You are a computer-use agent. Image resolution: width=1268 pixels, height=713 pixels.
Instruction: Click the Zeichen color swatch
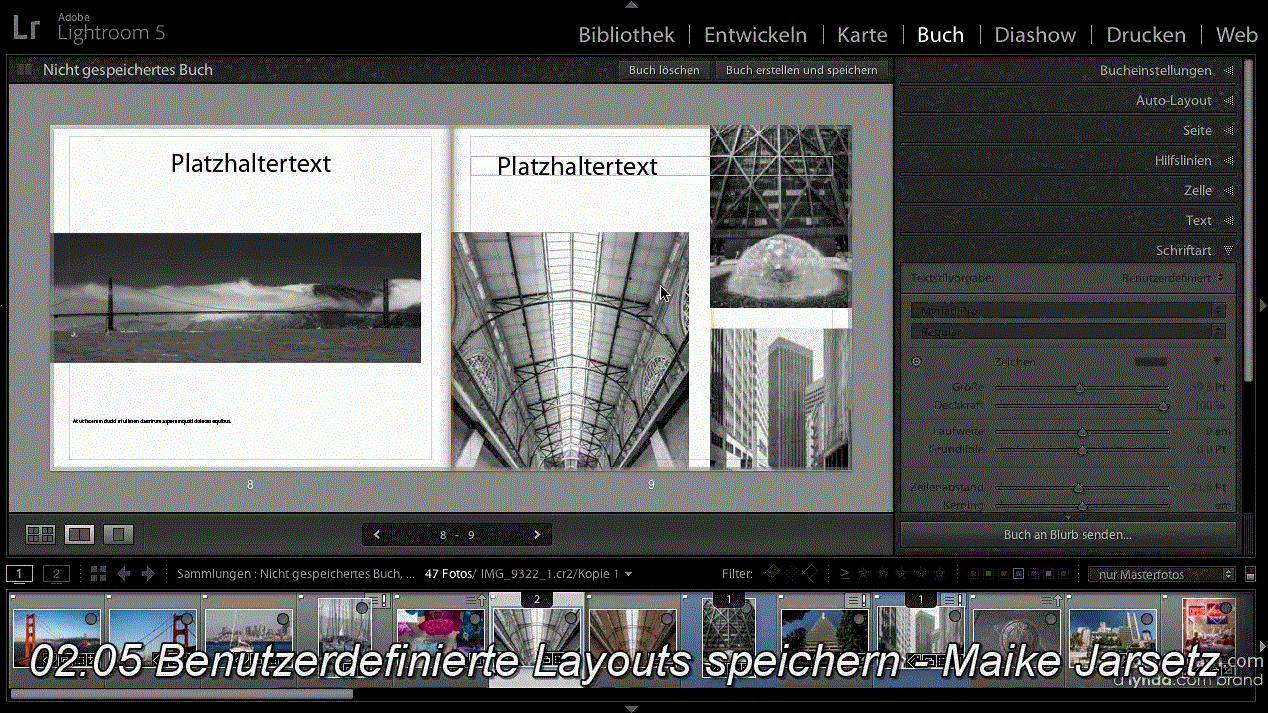tap(1151, 361)
